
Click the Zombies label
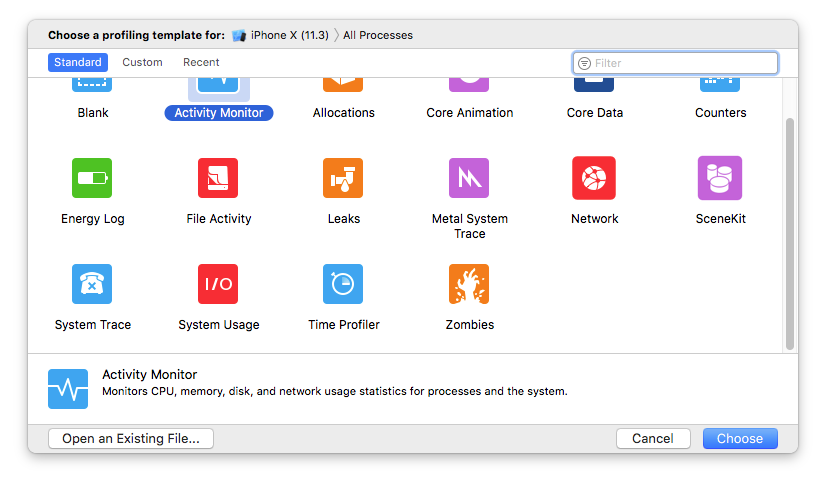470,324
